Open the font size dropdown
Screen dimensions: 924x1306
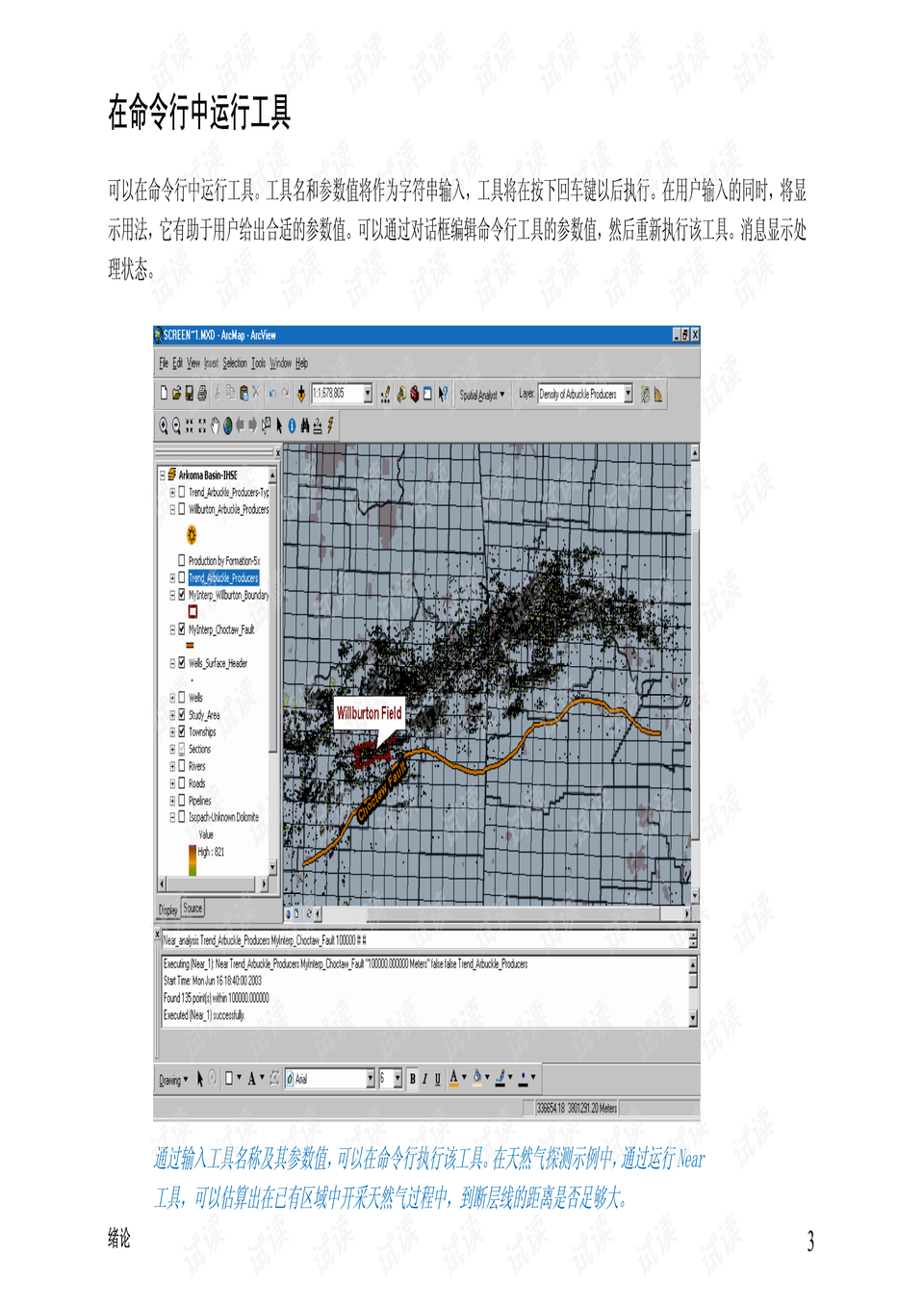point(398,1079)
